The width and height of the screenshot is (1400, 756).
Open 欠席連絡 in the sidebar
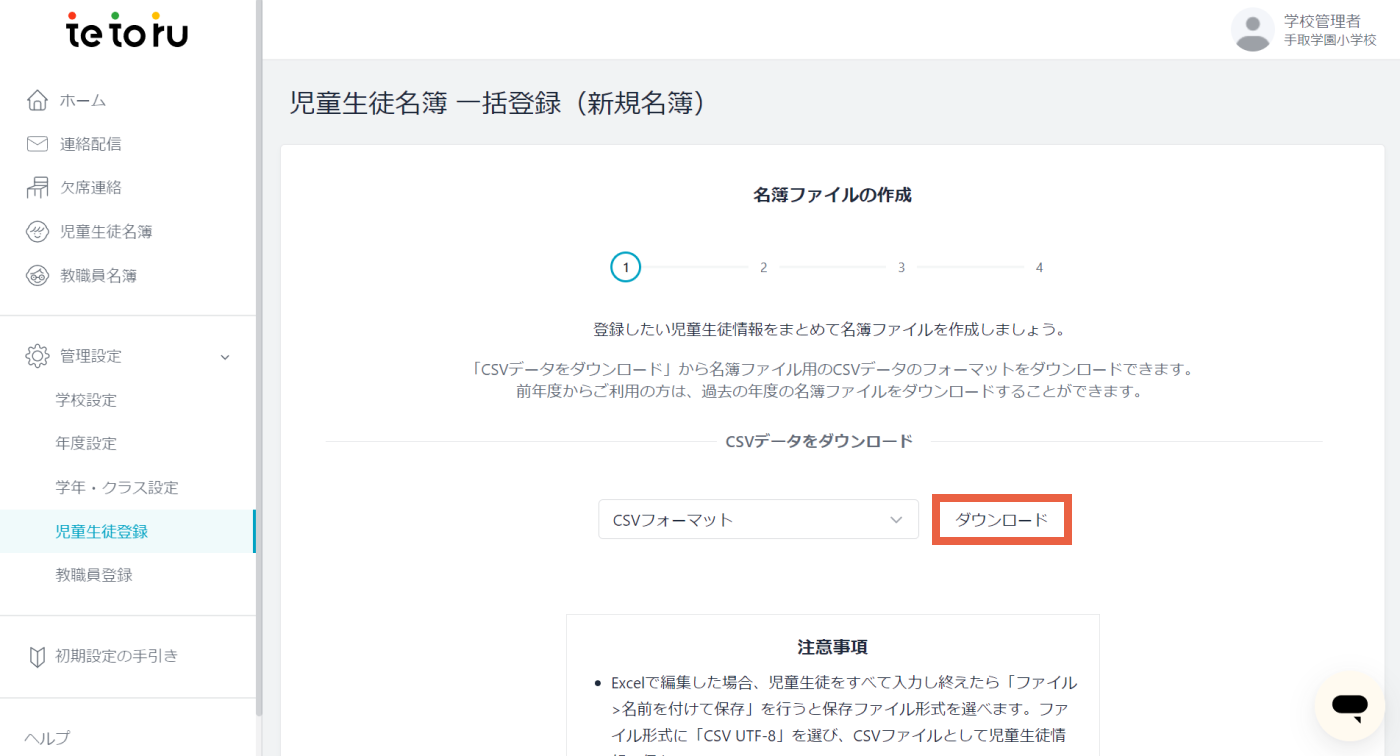[x=90, y=187]
